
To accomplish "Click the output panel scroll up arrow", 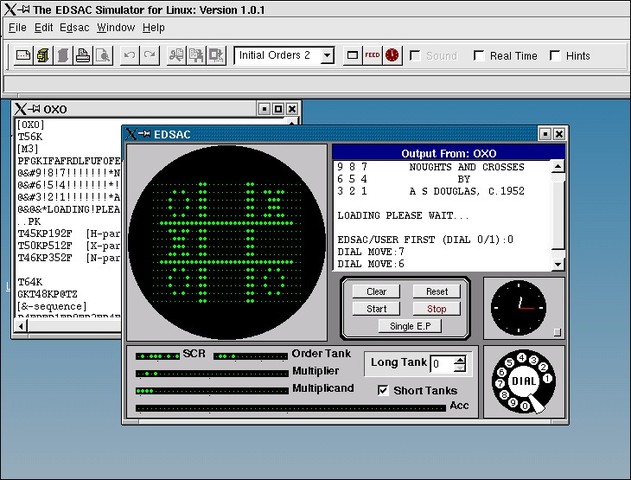I will pyautogui.click(x=558, y=166).
